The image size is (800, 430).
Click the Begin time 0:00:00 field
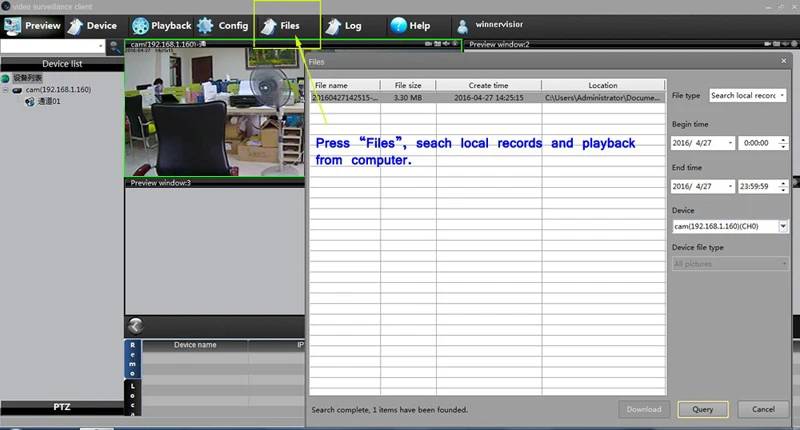pos(757,143)
